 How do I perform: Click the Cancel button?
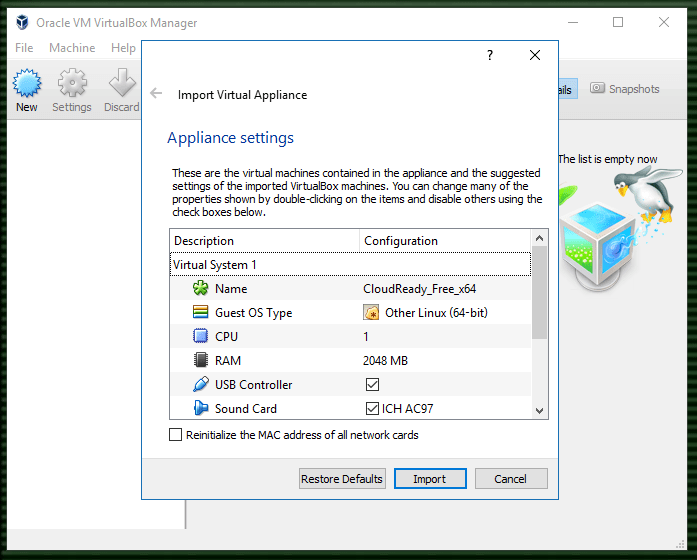[x=511, y=479]
